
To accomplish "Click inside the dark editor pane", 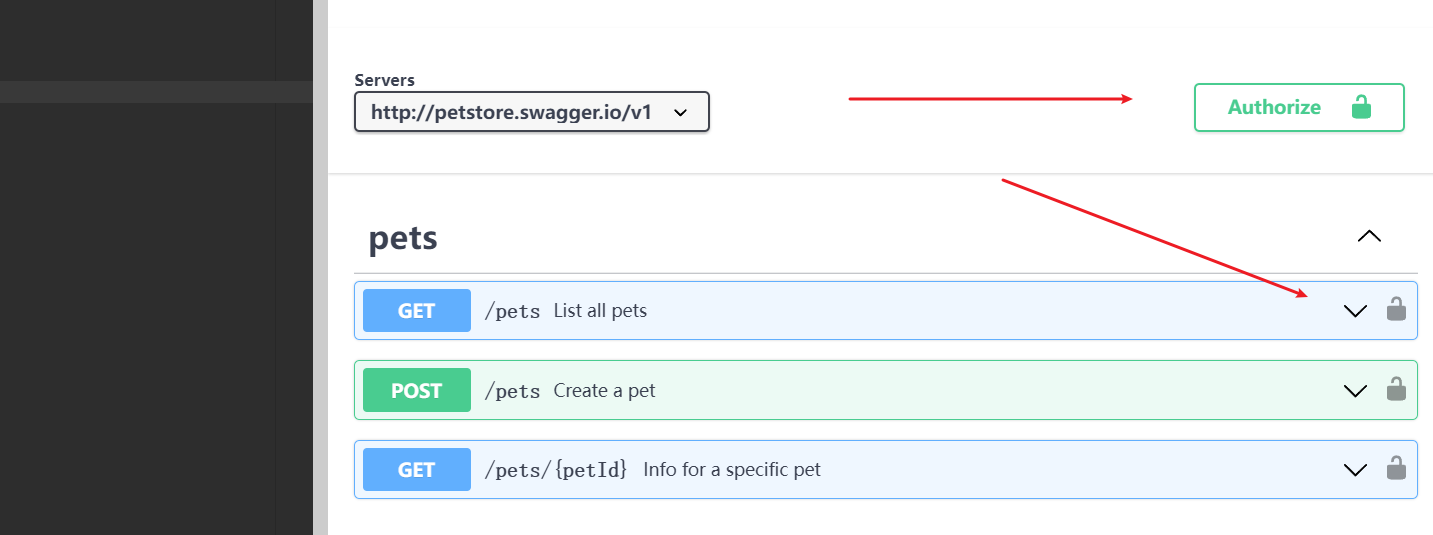I will (140, 300).
